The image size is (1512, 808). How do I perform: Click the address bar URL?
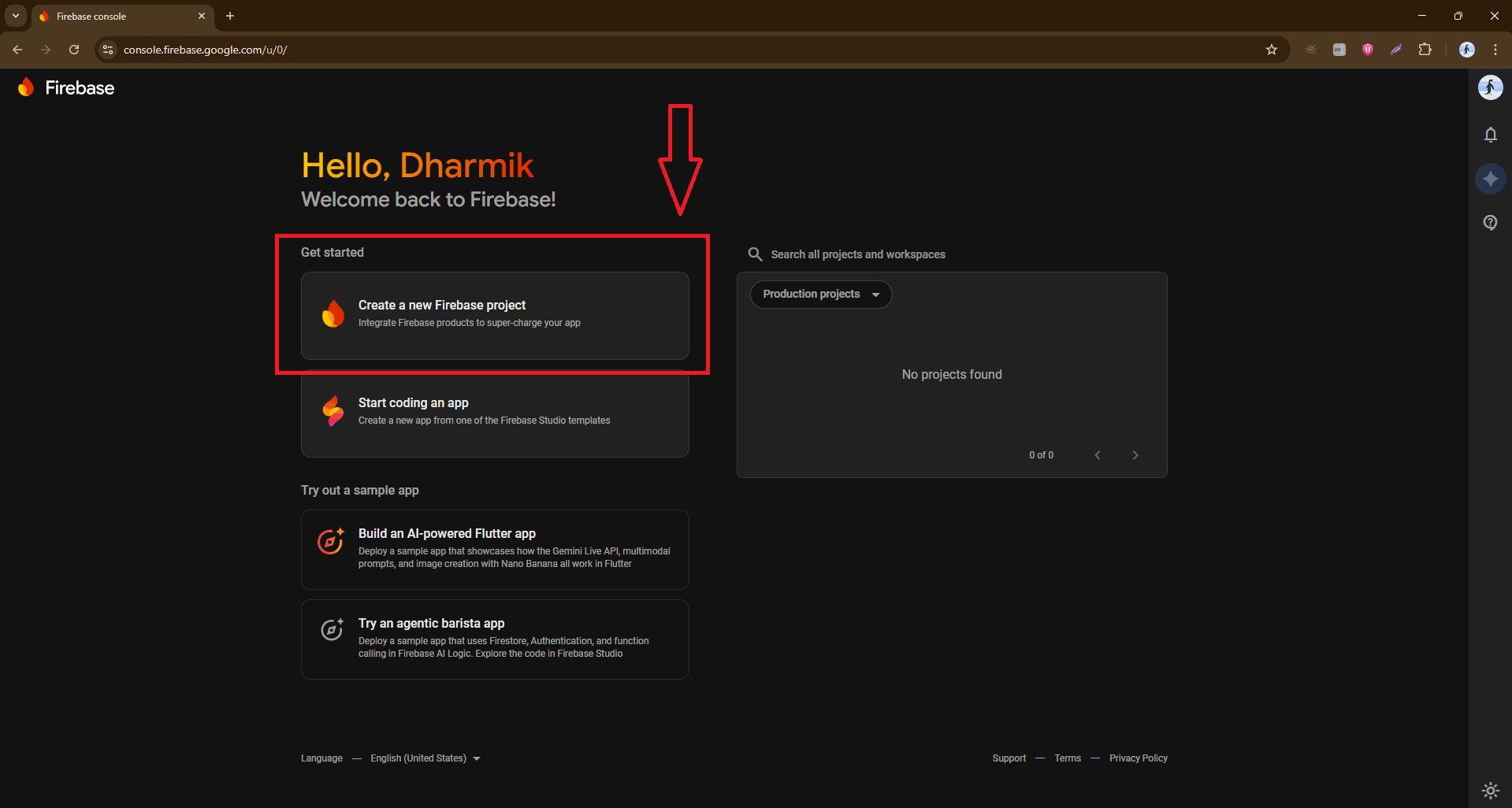point(205,50)
